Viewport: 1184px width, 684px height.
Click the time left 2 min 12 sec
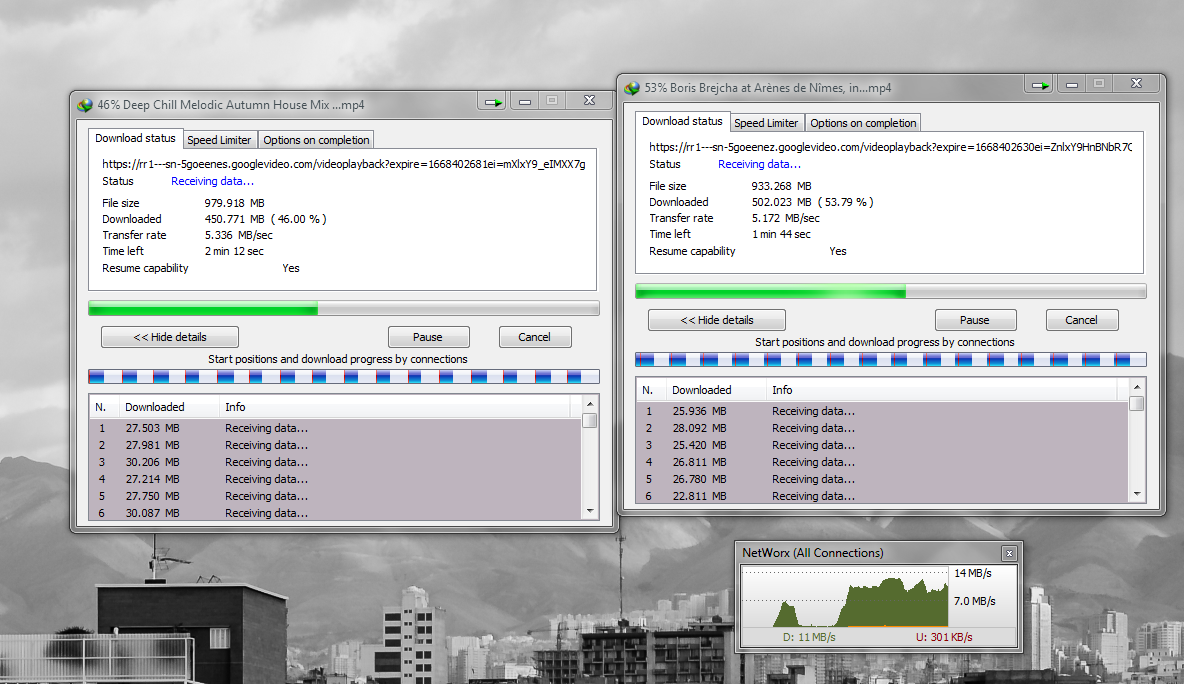[x=234, y=251]
